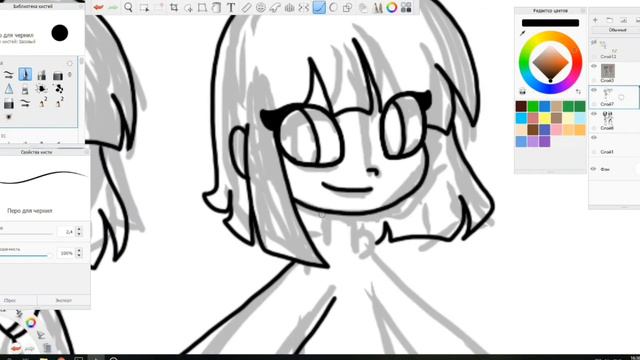Decrease opacity with down stepper arrow

point(79,256)
